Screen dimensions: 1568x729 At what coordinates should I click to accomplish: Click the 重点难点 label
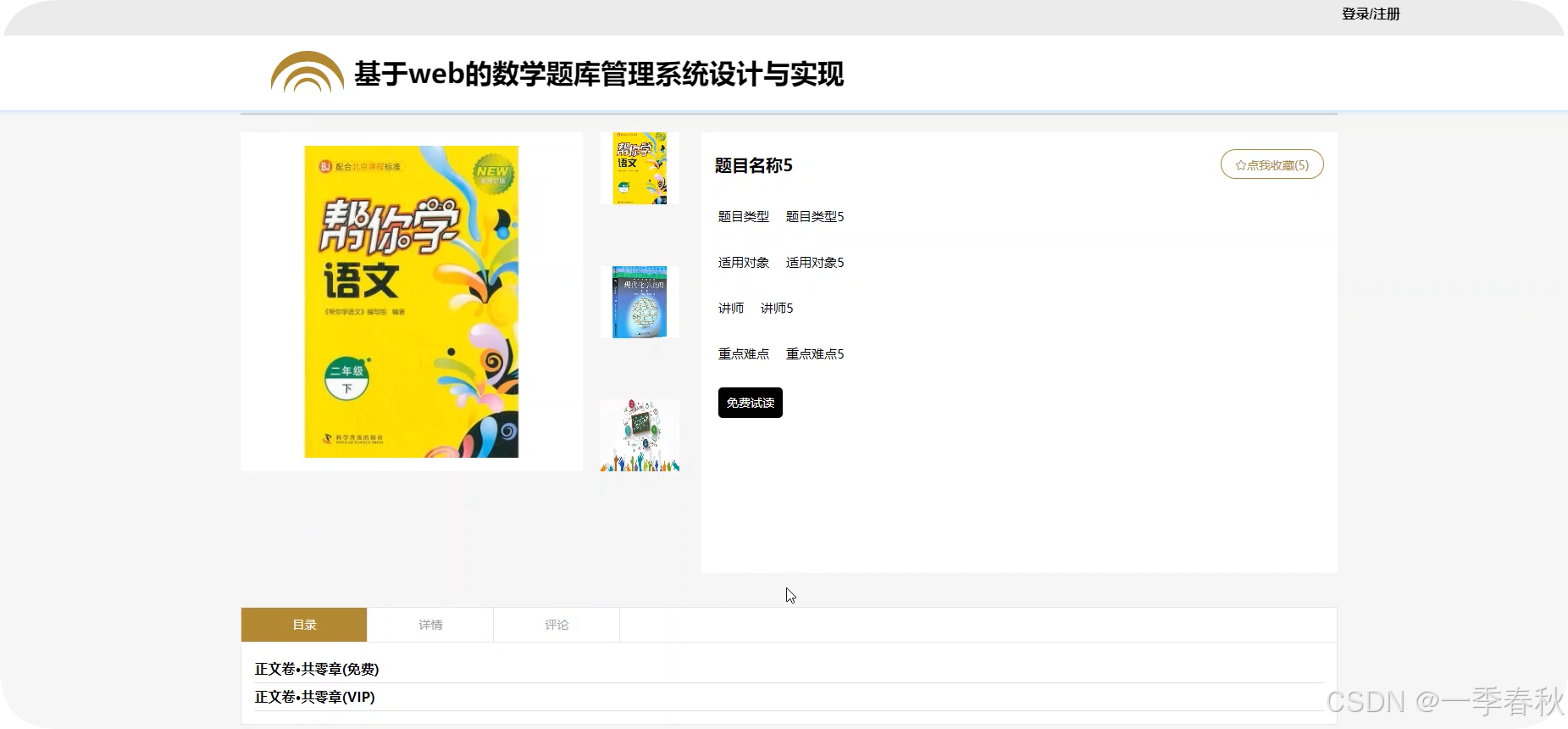coord(744,353)
